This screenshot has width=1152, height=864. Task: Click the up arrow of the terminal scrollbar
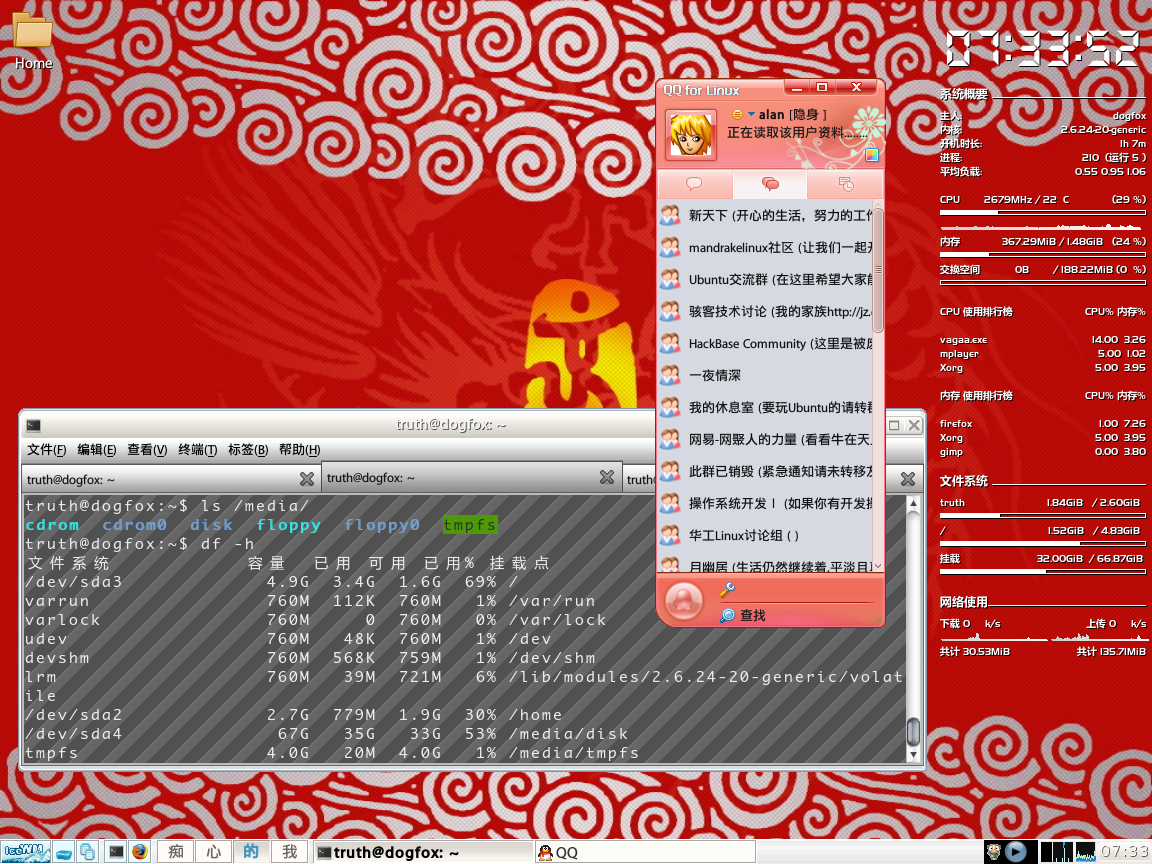coord(912,503)
